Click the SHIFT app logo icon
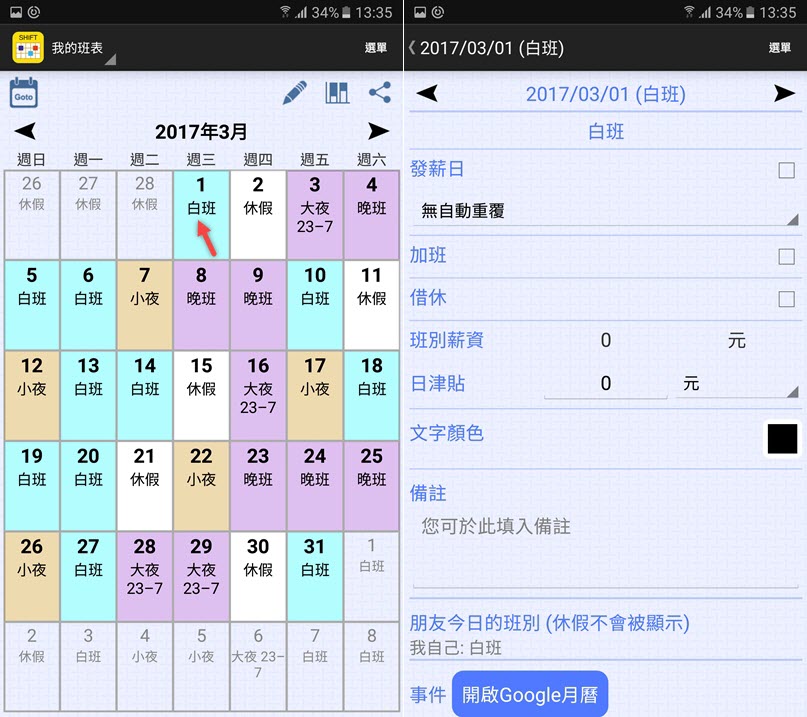The width and height of the screenshot is (807, 717). (x=28, y=48)
